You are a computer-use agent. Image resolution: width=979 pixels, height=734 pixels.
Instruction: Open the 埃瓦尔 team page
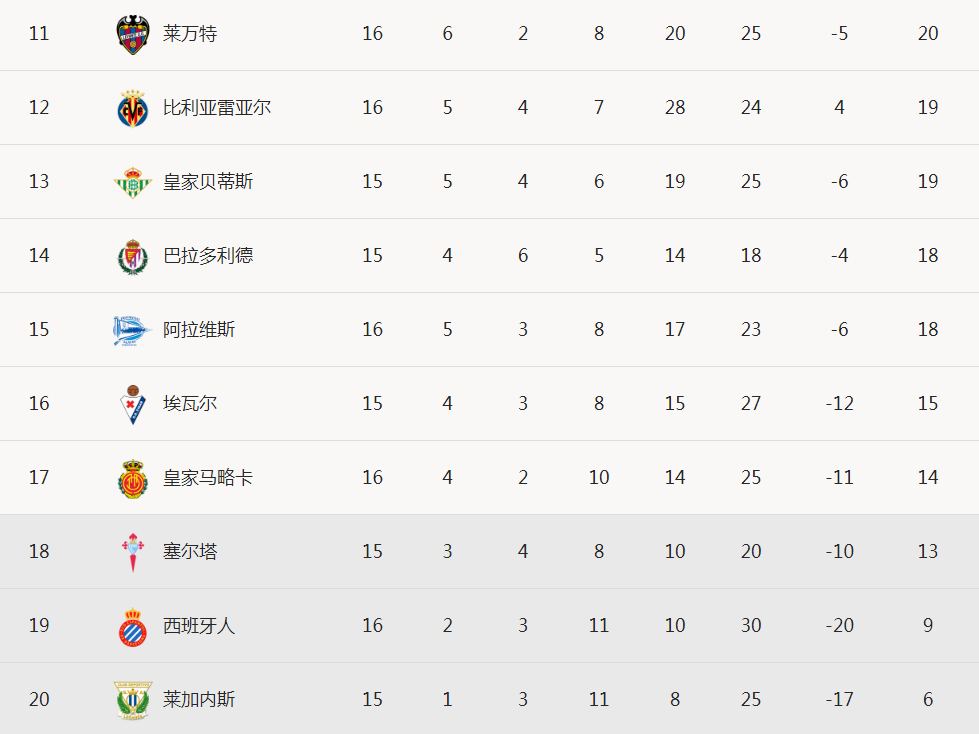pyautogui.click(x=190, y=404)
